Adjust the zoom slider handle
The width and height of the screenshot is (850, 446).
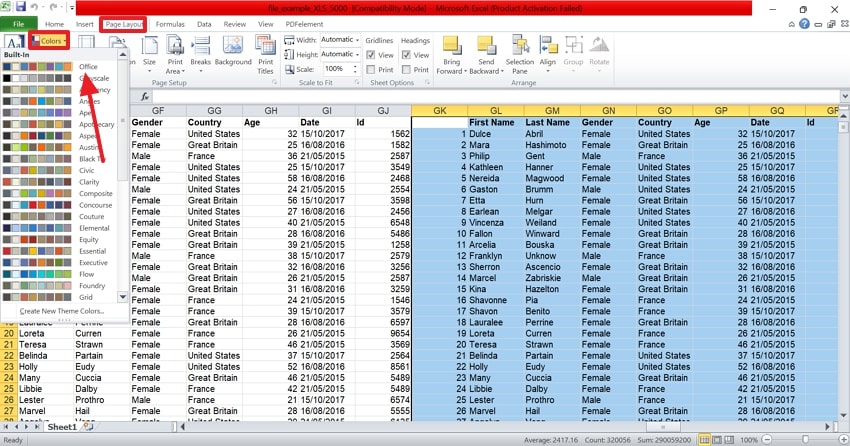click(x=806, y=439)
